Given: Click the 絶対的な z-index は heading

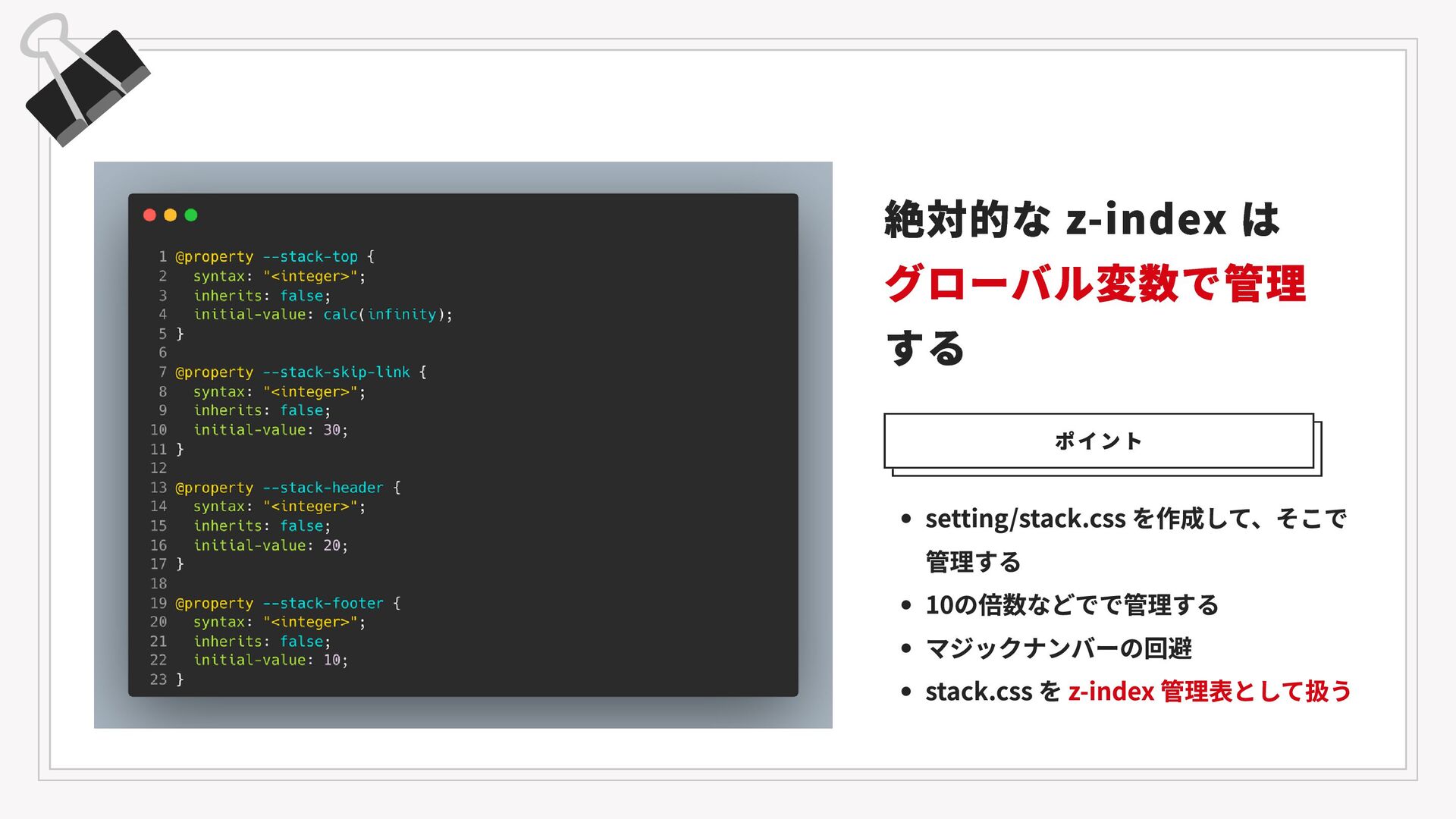Looking at the screenshot, I should pyautogui.click(x=1081, y=220).
